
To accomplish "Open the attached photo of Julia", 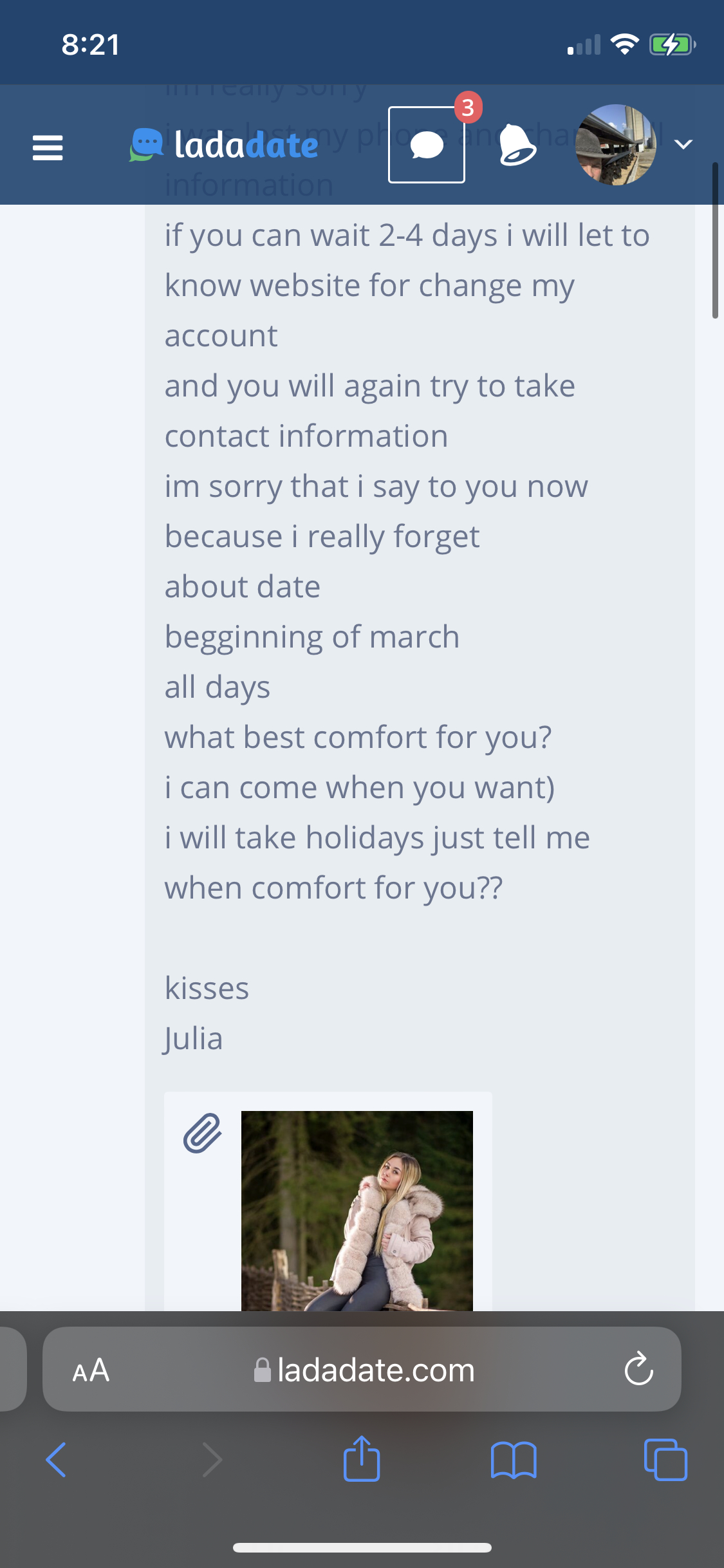I will [x=357, y=1210].
